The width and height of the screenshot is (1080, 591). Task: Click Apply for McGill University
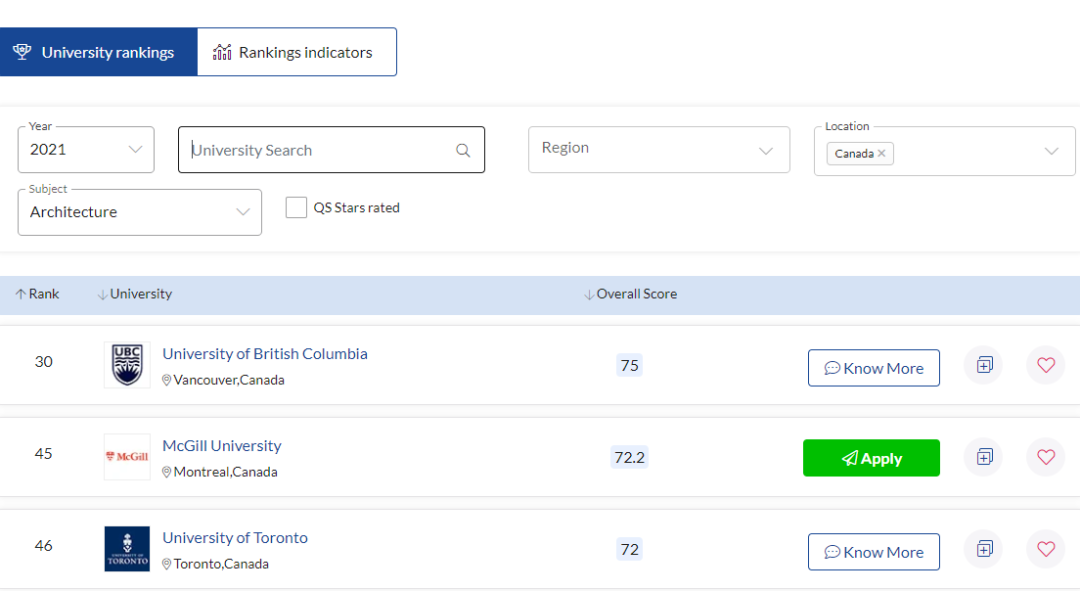pos(871,458)
